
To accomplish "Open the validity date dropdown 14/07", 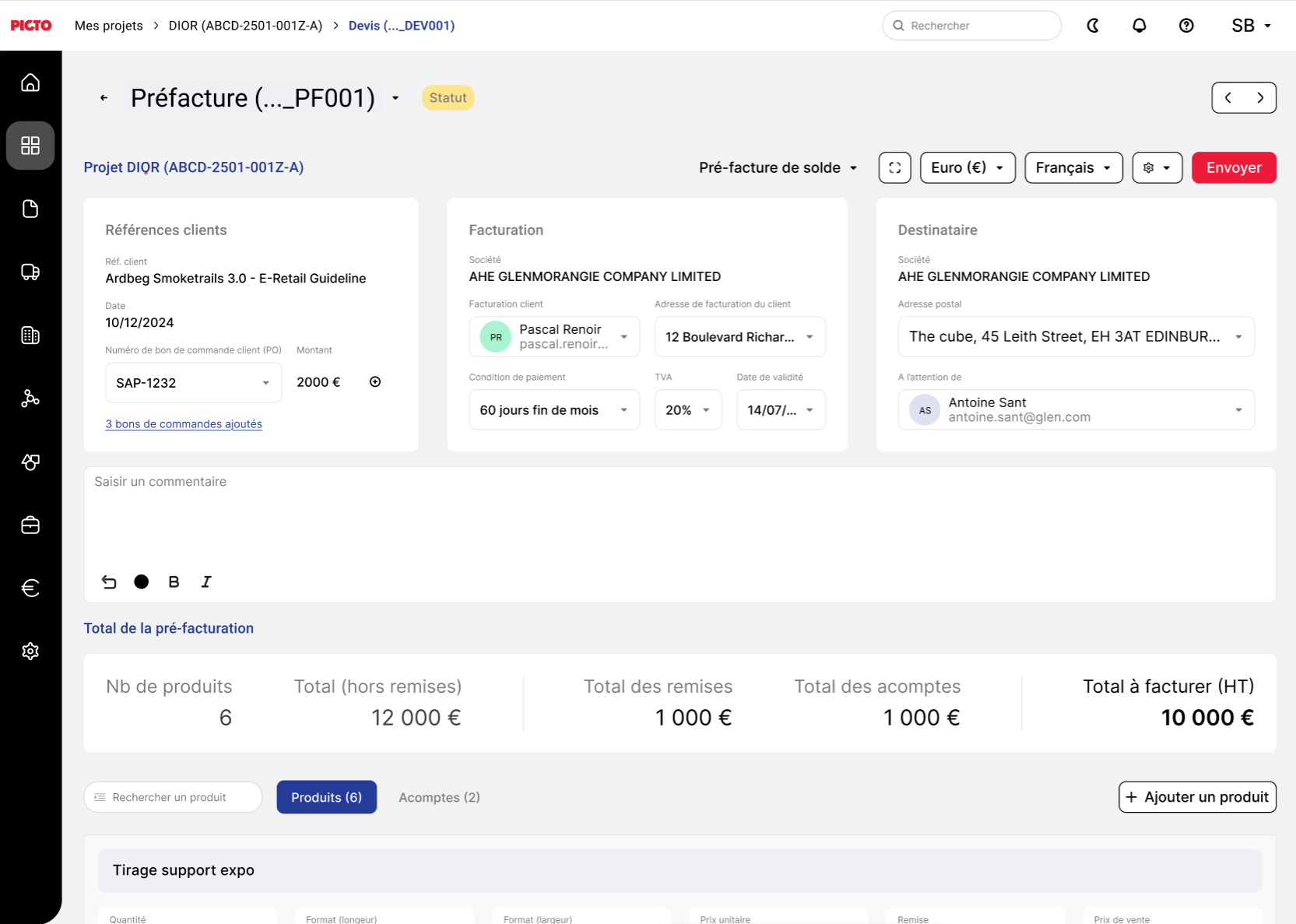I will [x=781, y=410].
